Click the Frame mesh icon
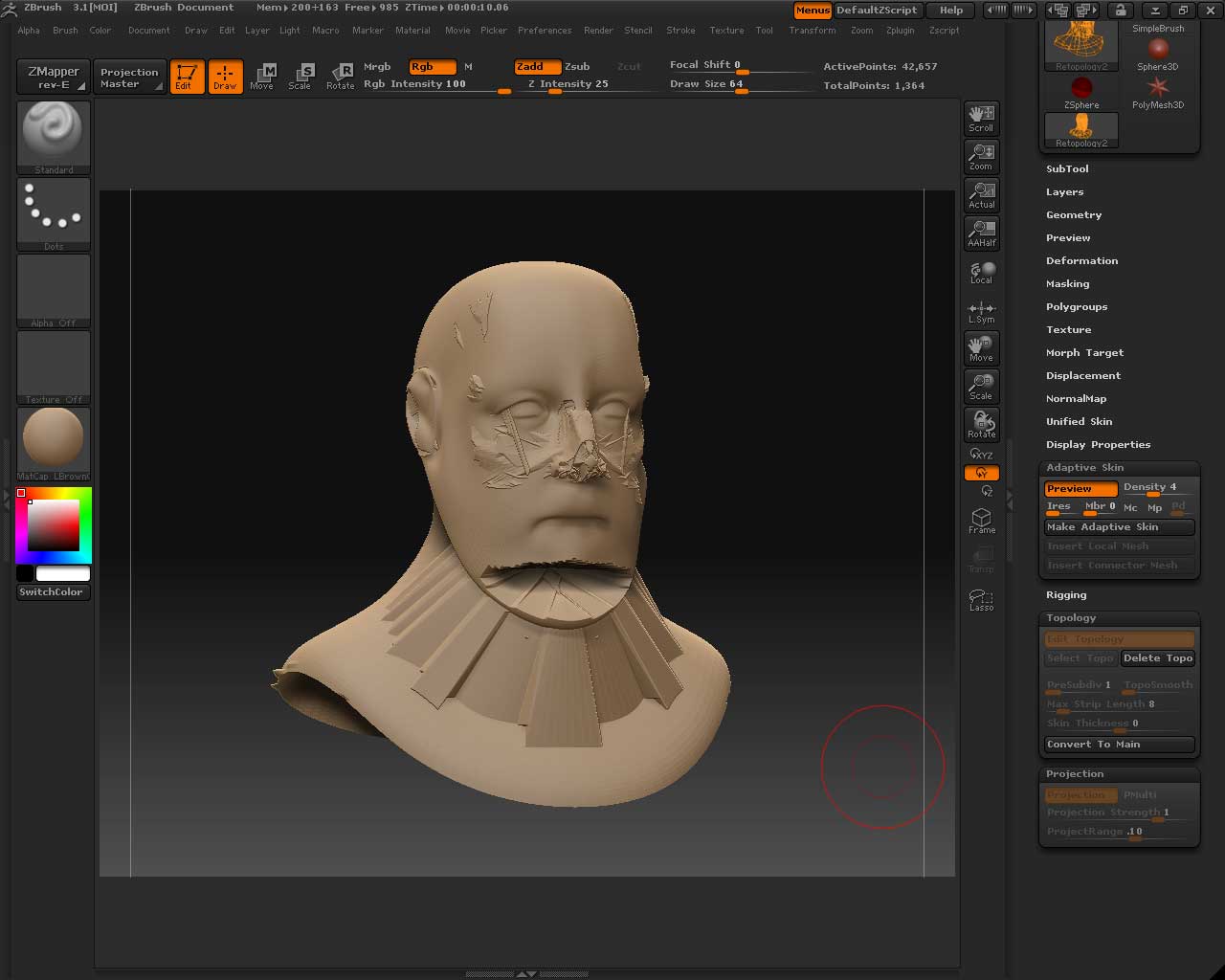 [x=981, y=521]
